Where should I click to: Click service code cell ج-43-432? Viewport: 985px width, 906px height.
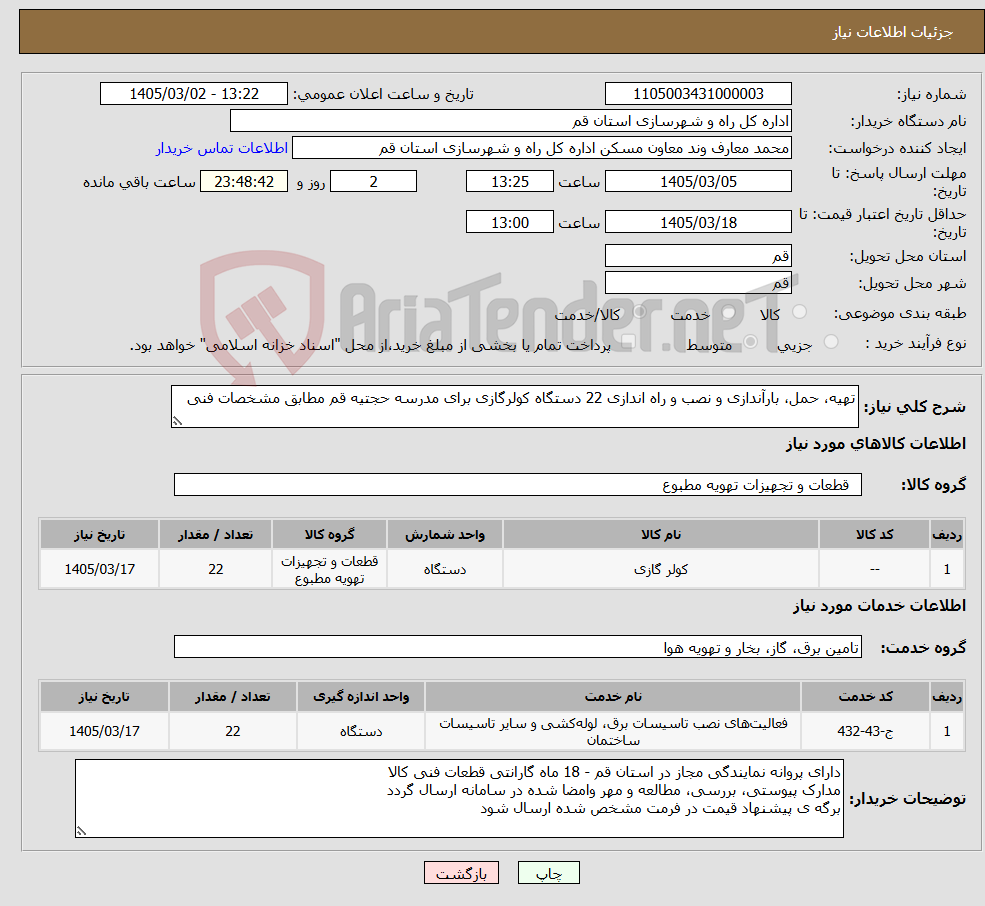coord(866,731)
